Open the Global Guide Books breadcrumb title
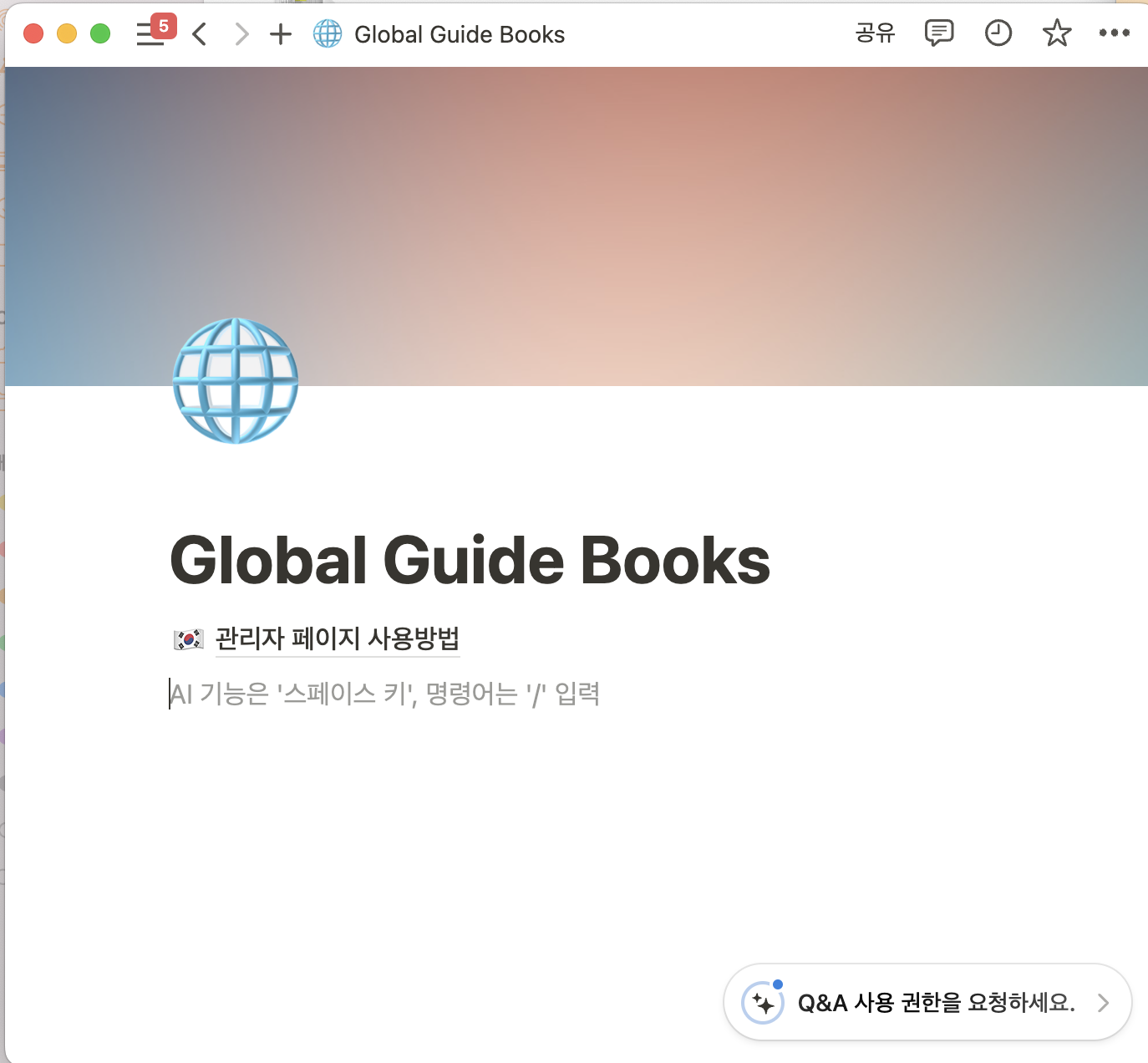1148x1063 pixels. tap(460, 34)
